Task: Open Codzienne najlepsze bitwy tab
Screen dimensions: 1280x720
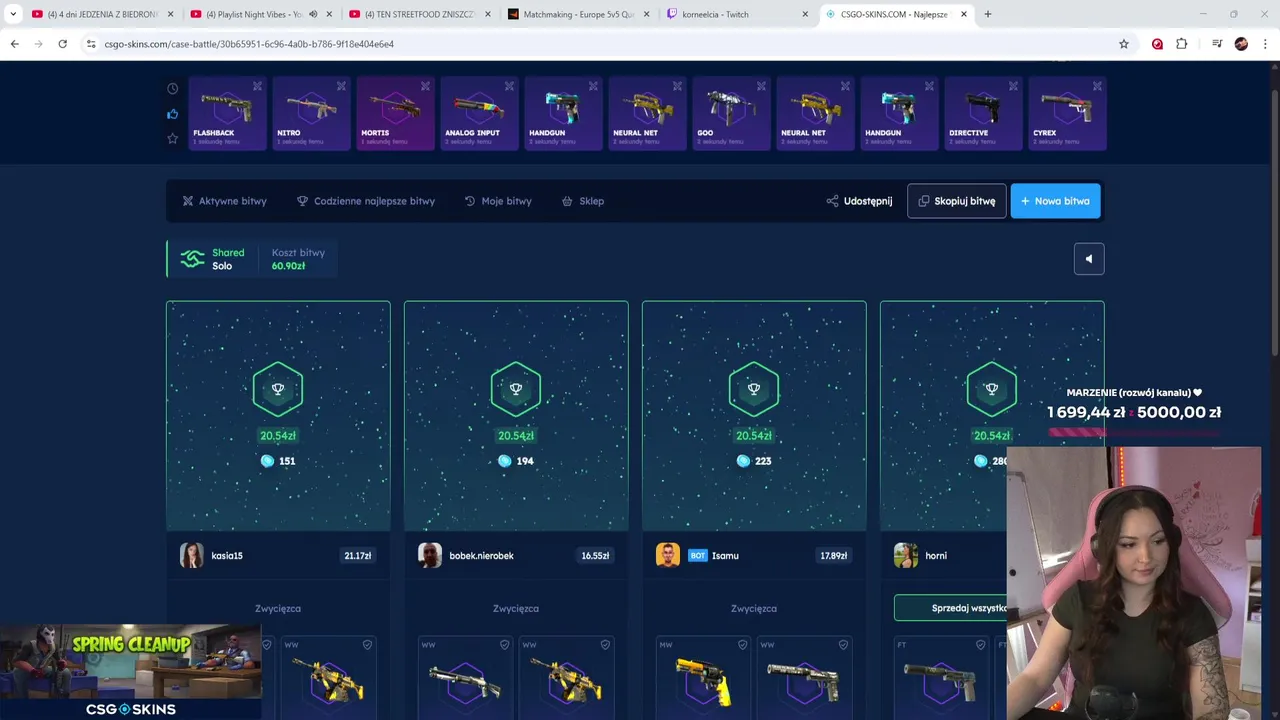Action: click(x=365, y=201)
